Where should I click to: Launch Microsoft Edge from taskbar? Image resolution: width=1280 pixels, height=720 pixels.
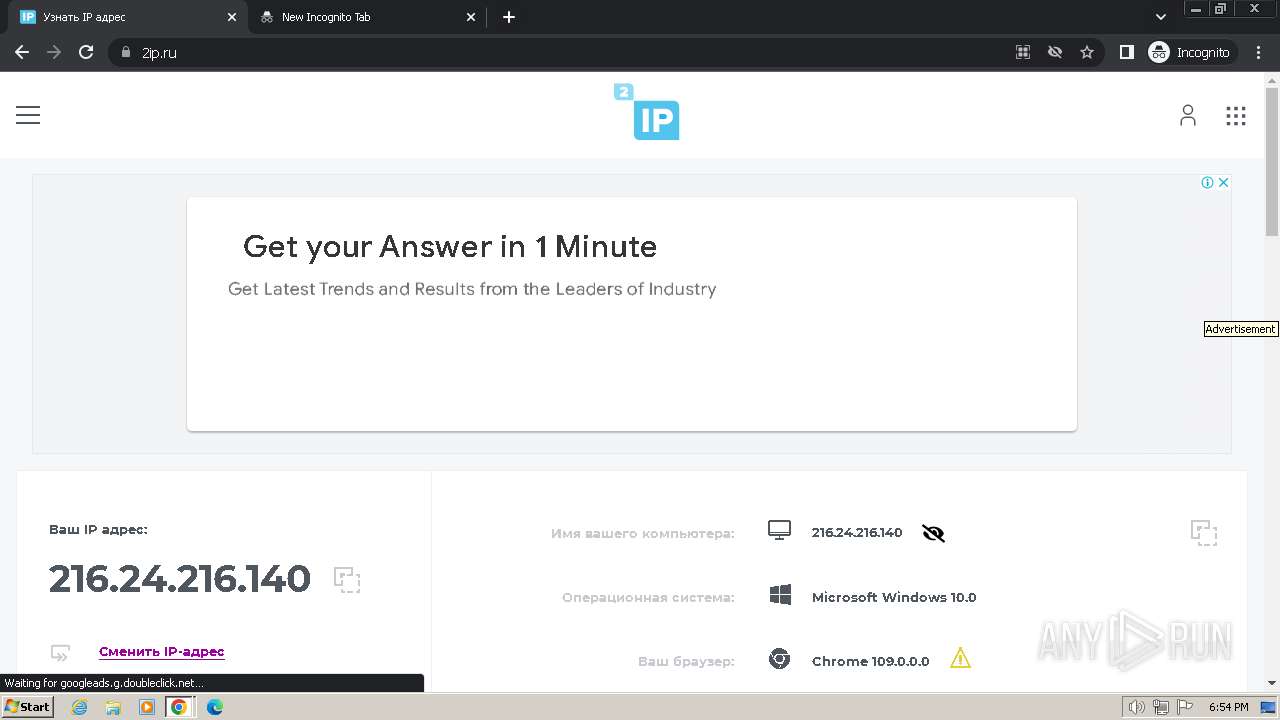pos(214,707)
